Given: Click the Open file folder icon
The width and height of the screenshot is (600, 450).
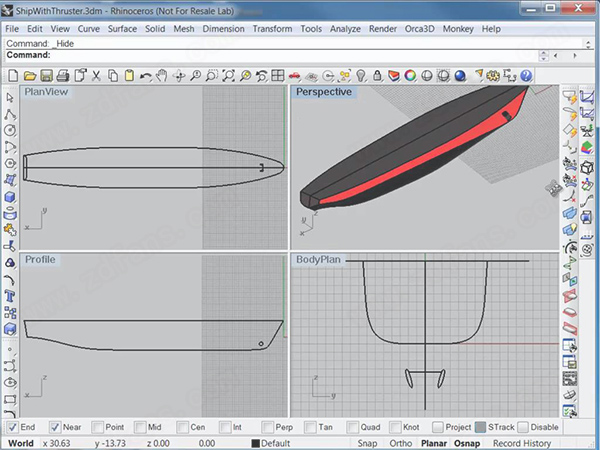Looking at the screenshot, I should (x=30, y=75).
